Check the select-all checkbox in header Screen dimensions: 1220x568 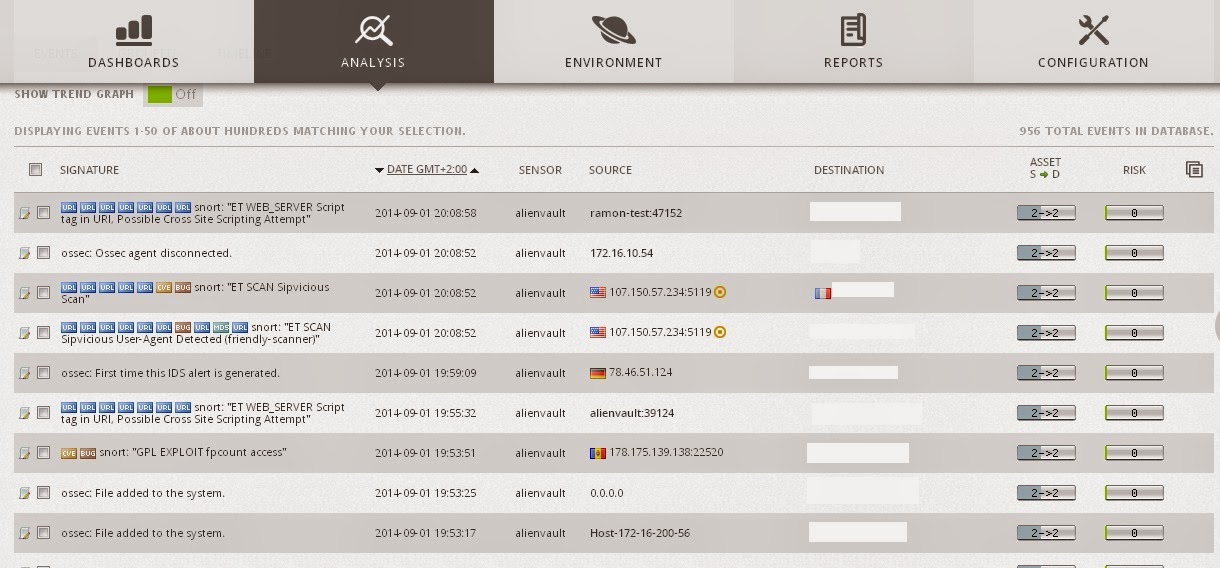tap(36, 170)
